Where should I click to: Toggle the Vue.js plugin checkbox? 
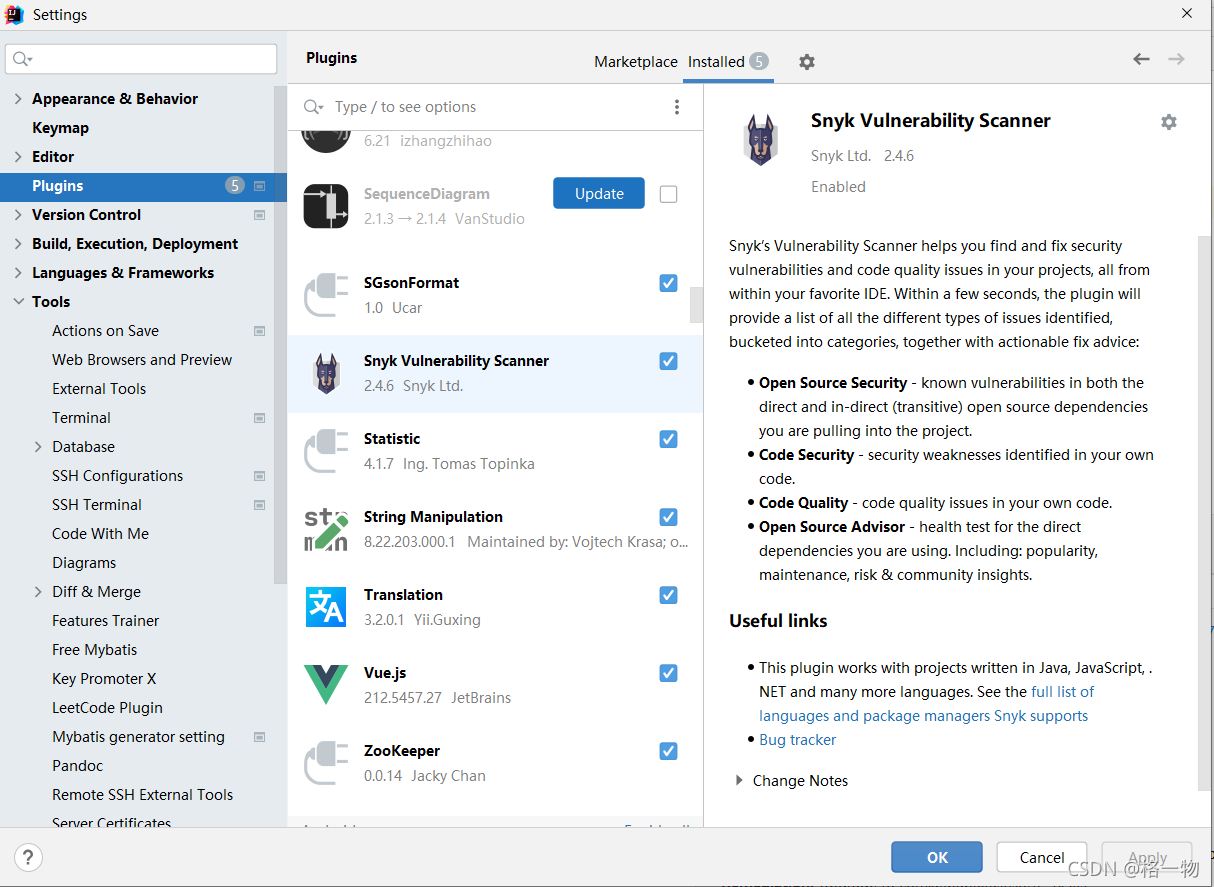[669, 673]
